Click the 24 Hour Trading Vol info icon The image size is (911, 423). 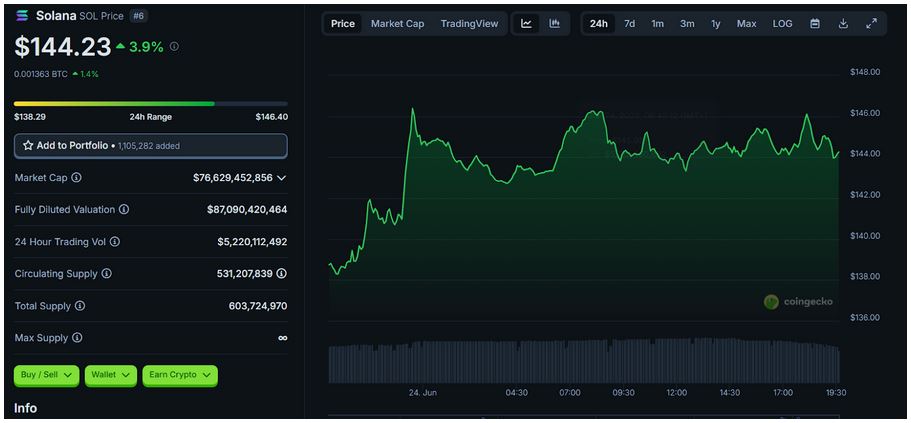pyautogui.click(x=114, y=241)
